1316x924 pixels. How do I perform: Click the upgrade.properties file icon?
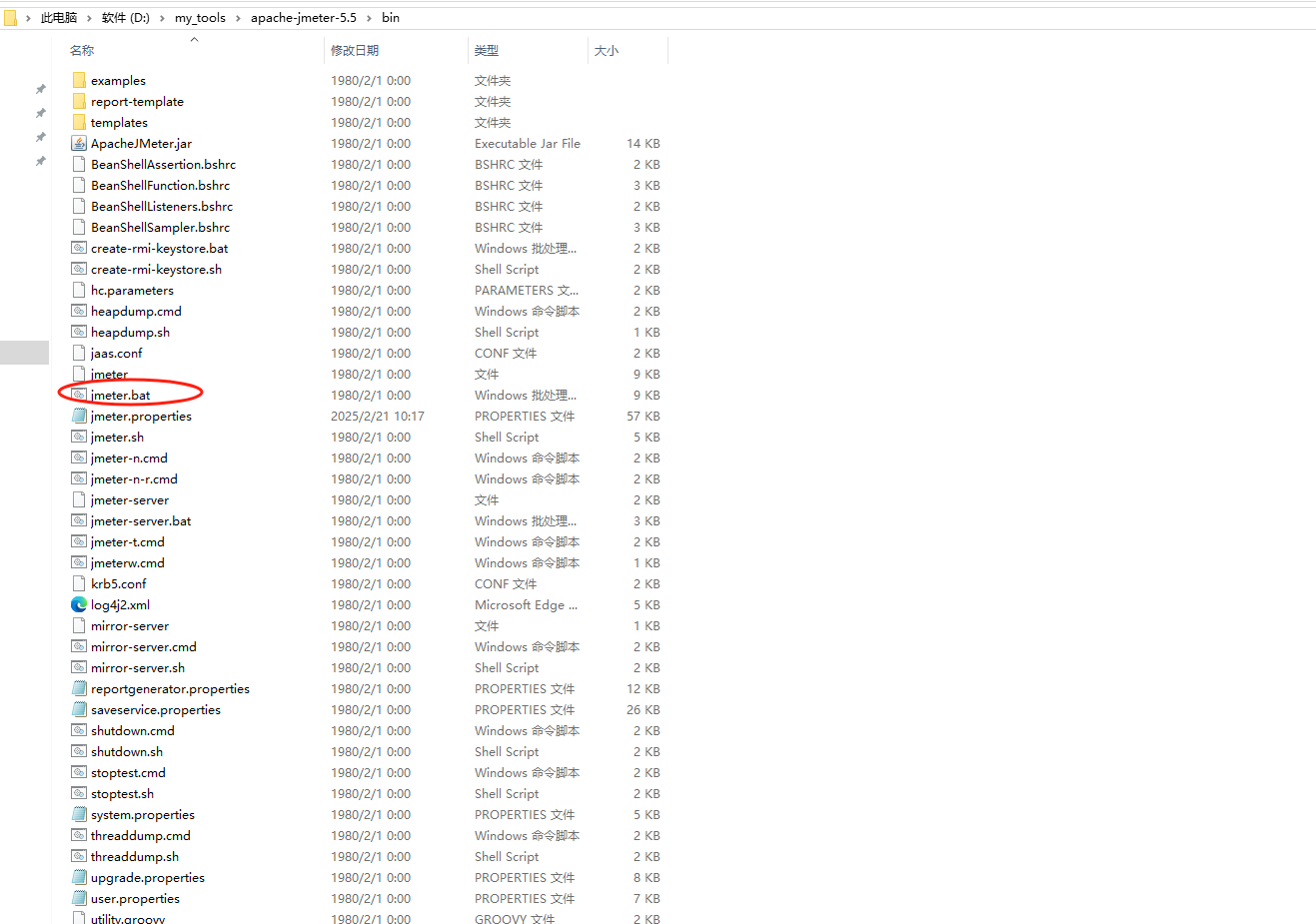pos(79,877)
